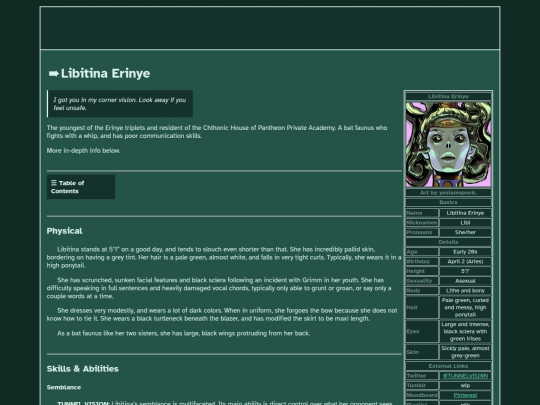
Task: Click the 'TUNNEL VISION:' bold text
Action: pyautogui.click(x=83, y=403)
